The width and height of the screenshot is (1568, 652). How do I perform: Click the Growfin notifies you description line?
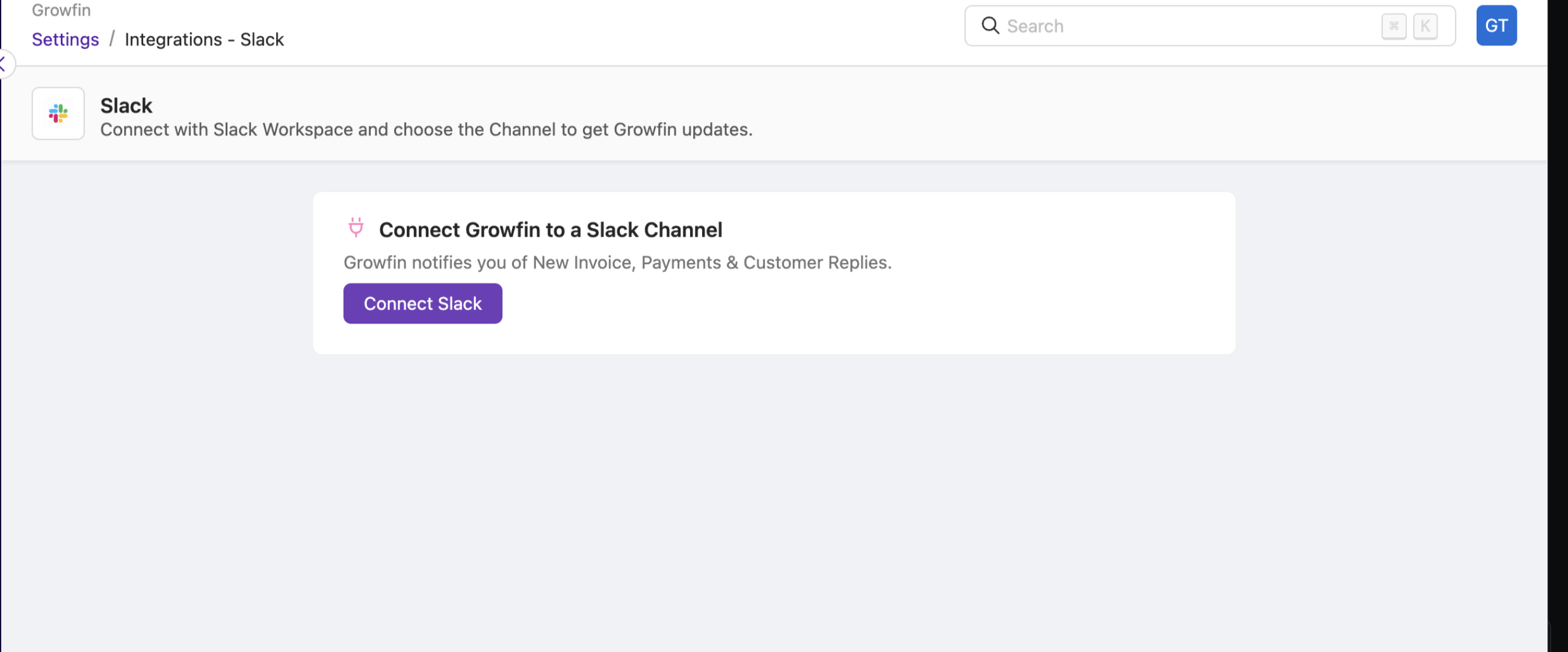(x=617, y=262)
